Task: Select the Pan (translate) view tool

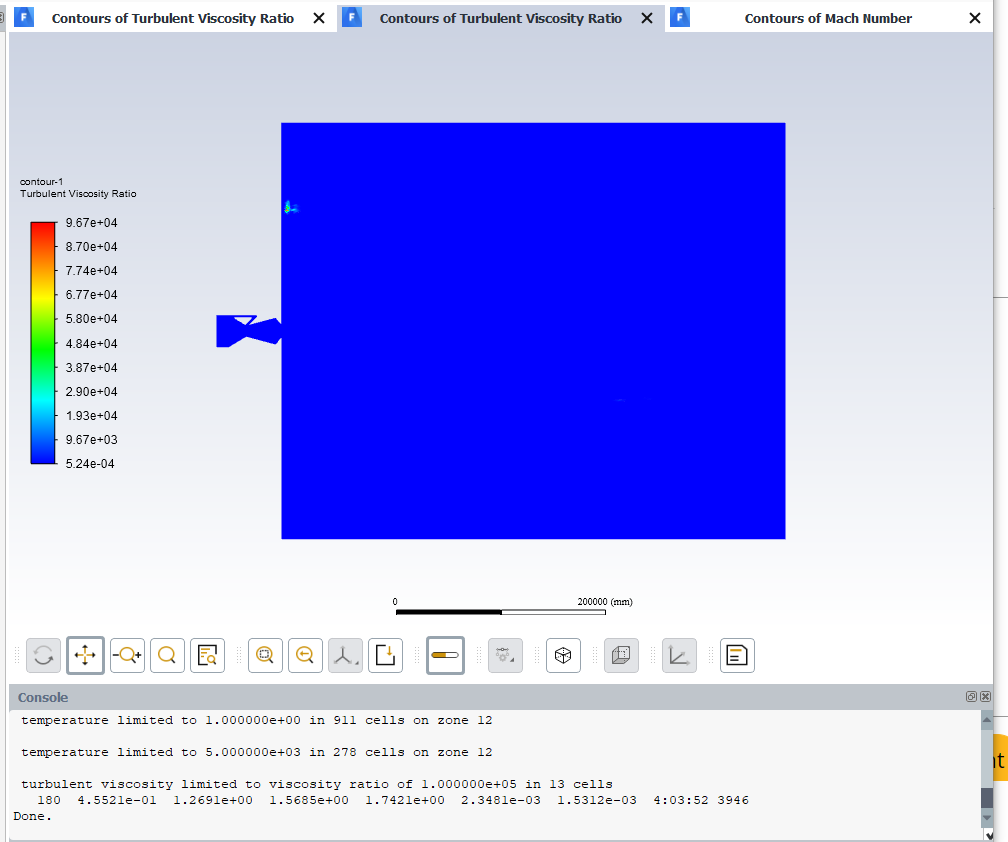Action: pos(86,656)
